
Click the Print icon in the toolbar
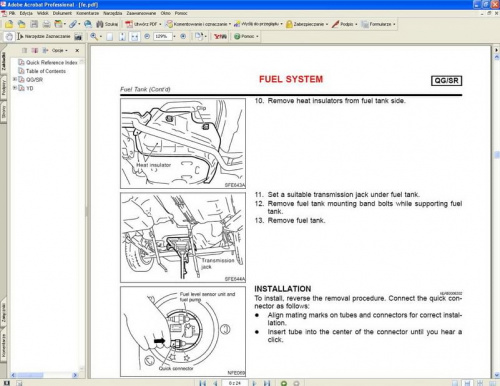click(x=46, y=24)
